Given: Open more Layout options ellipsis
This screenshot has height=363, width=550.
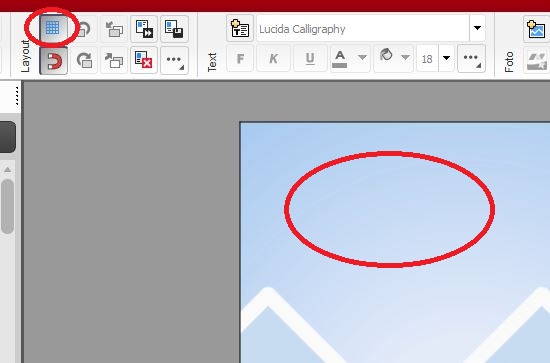Looking at the screenshot, I should tap(174, 60).
